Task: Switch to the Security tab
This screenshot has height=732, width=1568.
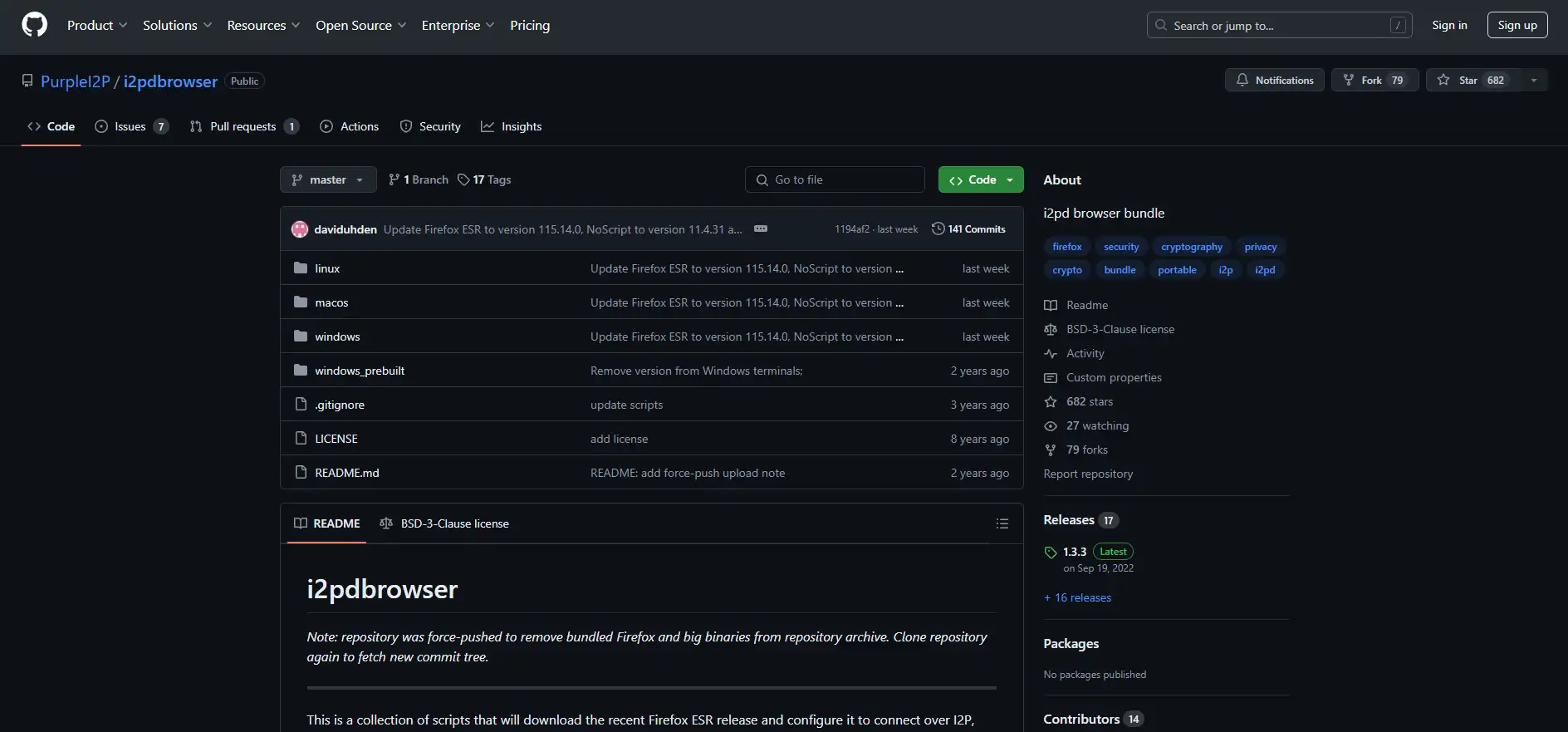Action: pyautogui.click(x=430, y=126)
